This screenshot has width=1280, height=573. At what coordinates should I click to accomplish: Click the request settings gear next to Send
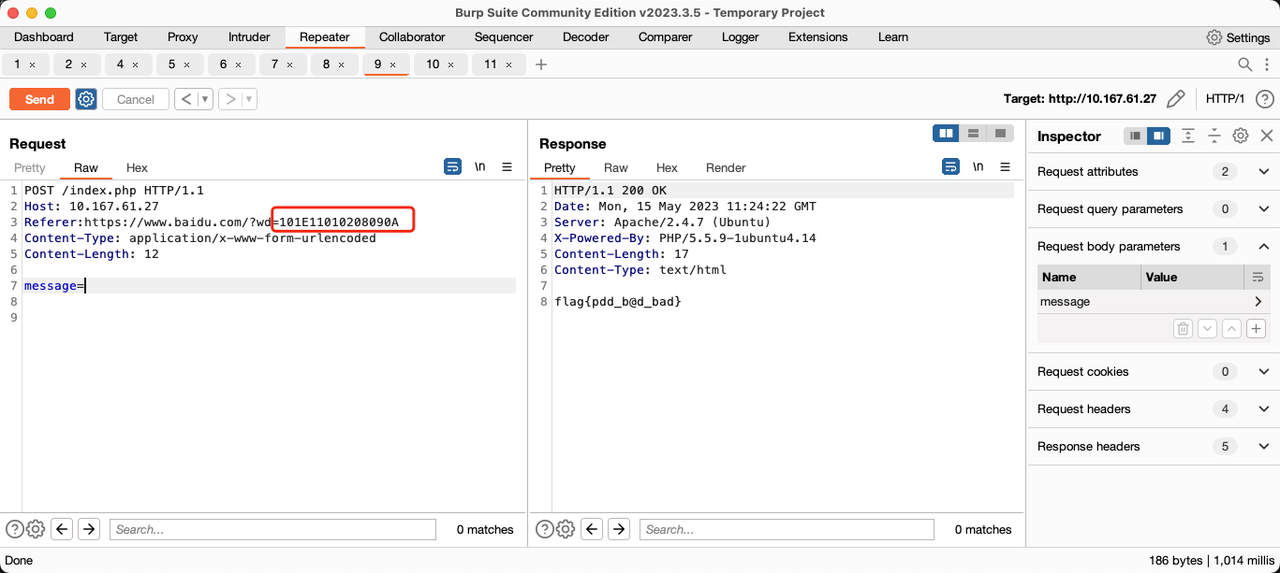86,99
